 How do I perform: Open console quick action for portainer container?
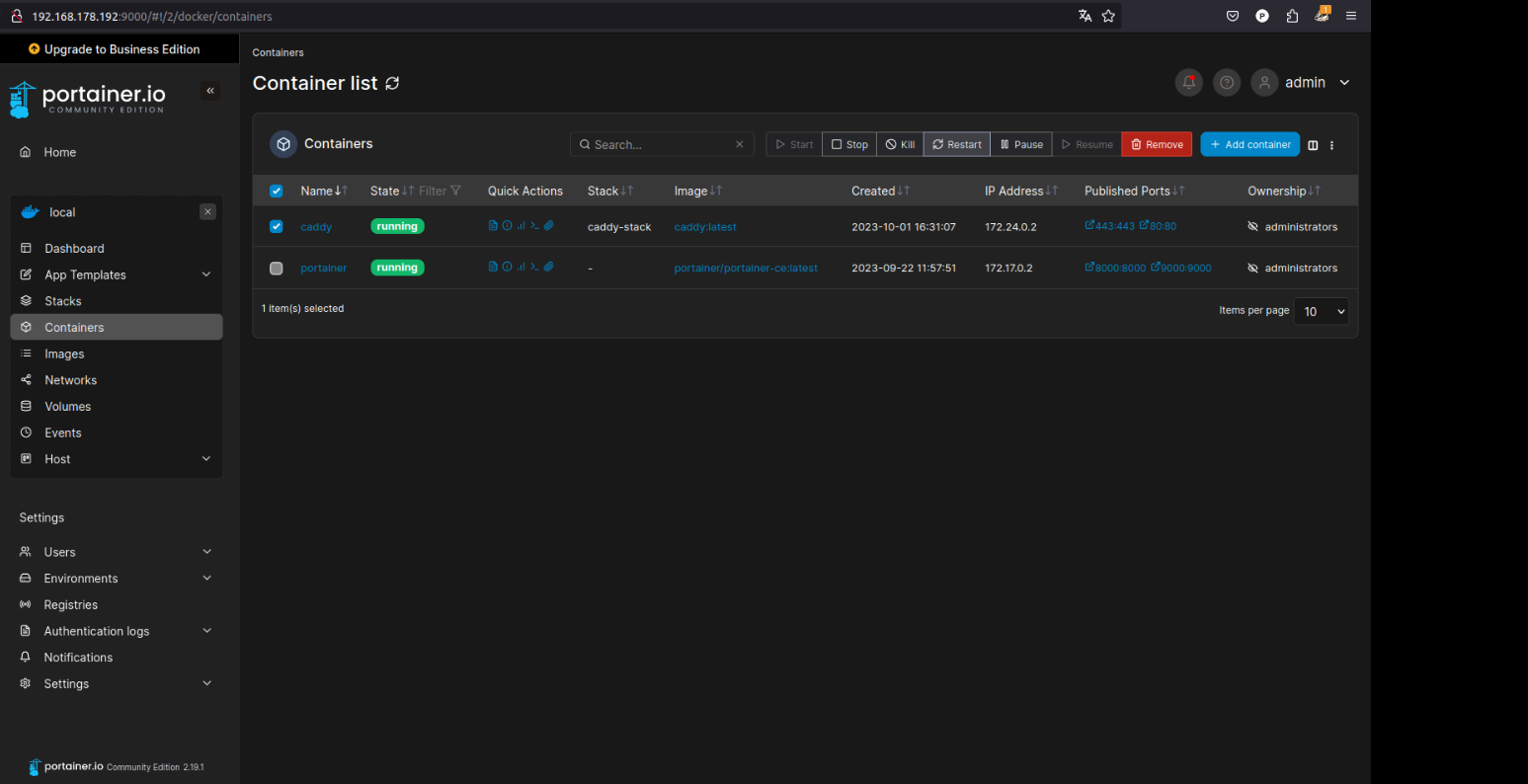(x=534, y=268)
